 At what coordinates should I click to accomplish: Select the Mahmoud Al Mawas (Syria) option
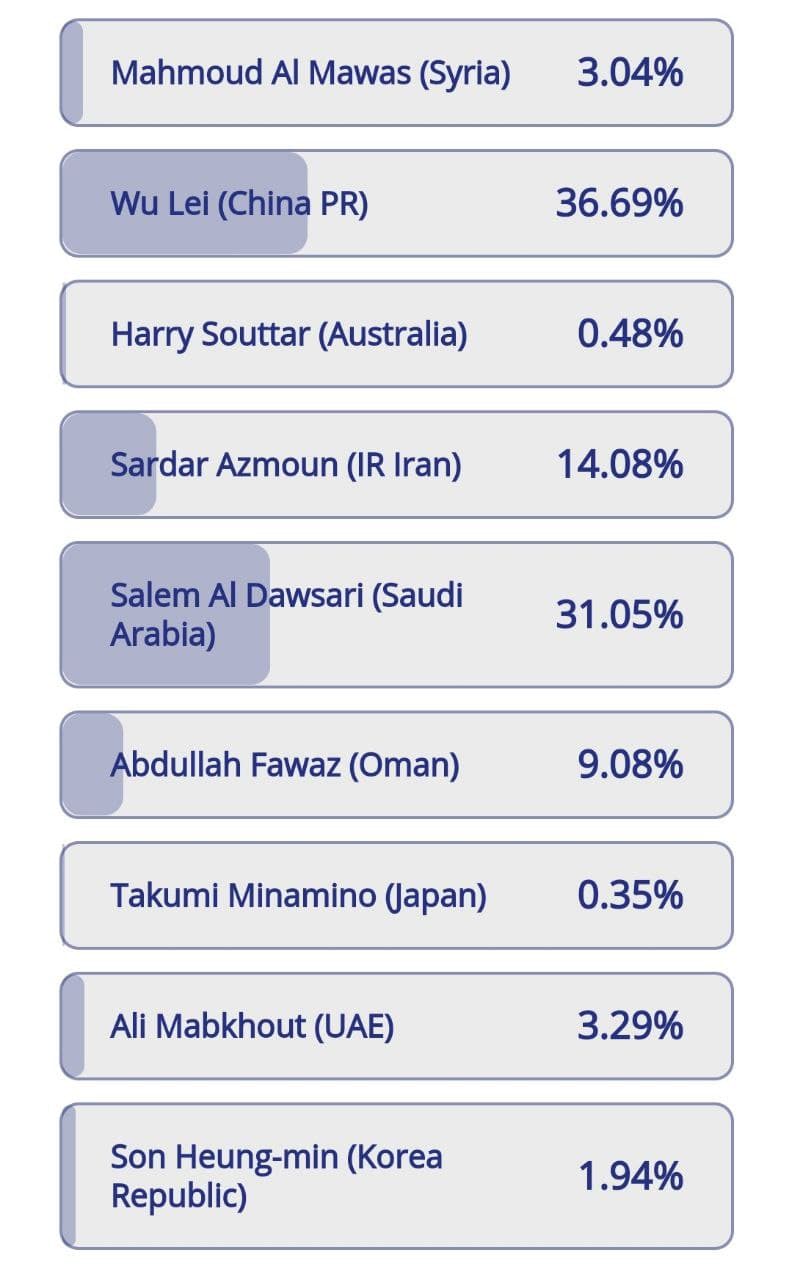[397, 73]
